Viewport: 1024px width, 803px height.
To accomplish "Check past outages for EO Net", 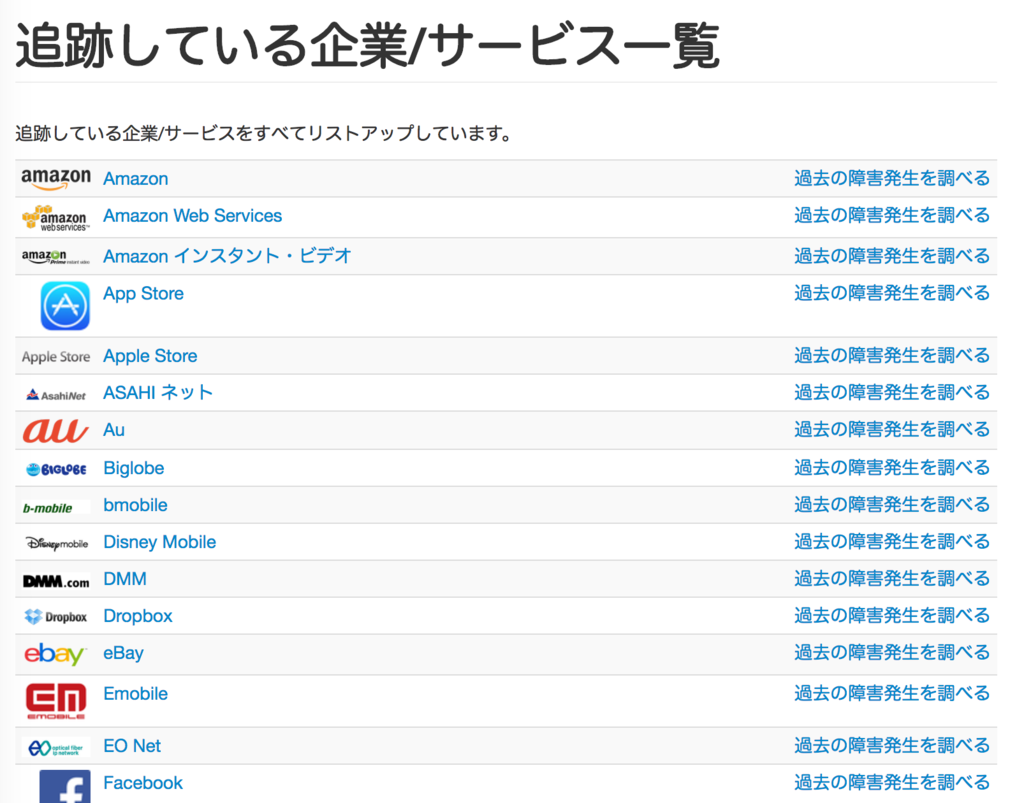I will tap(892, 746).
